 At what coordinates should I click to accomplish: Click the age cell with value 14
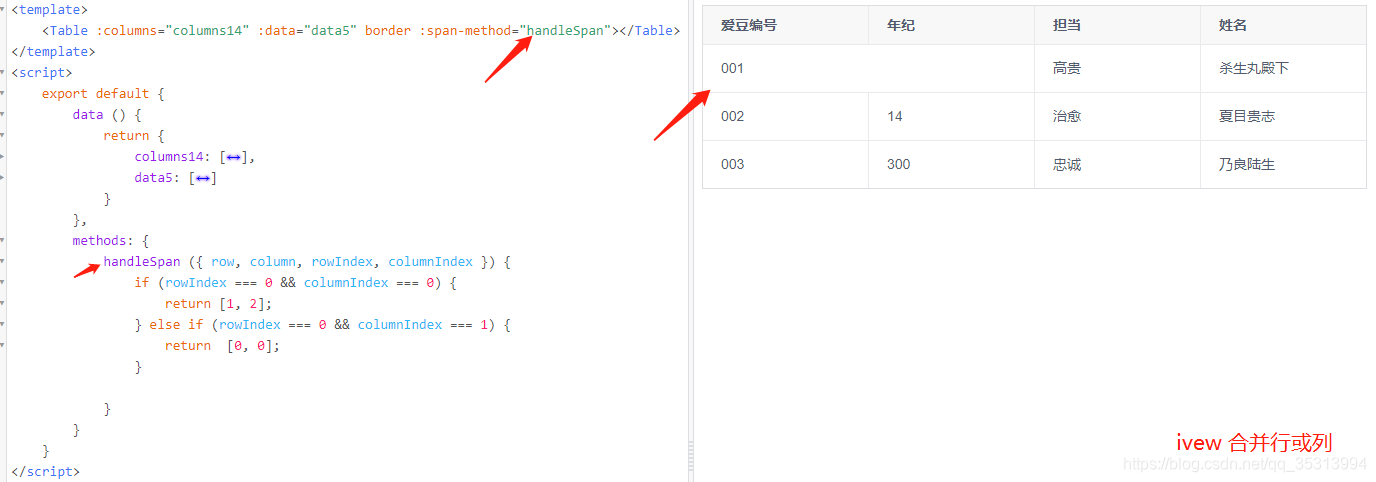pos(951,117)
